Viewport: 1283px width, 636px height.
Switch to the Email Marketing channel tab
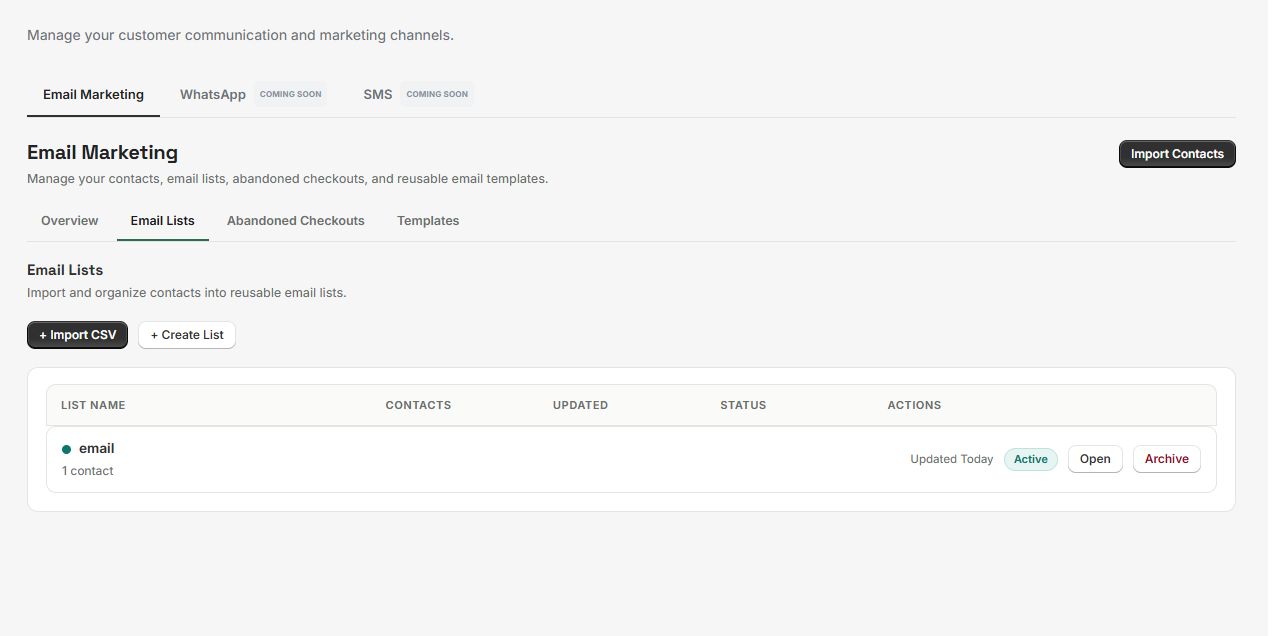tap(93, 95)
